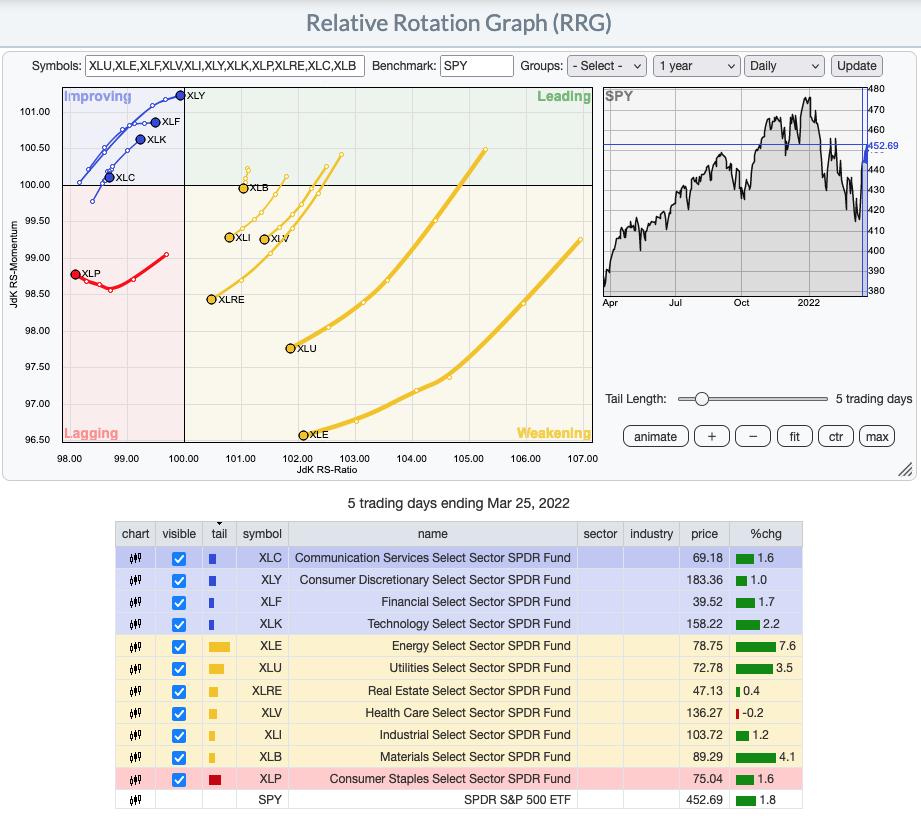Open chart icon in XLRE row
Screen dimensions: 921x816
click(x=136, y=691)
